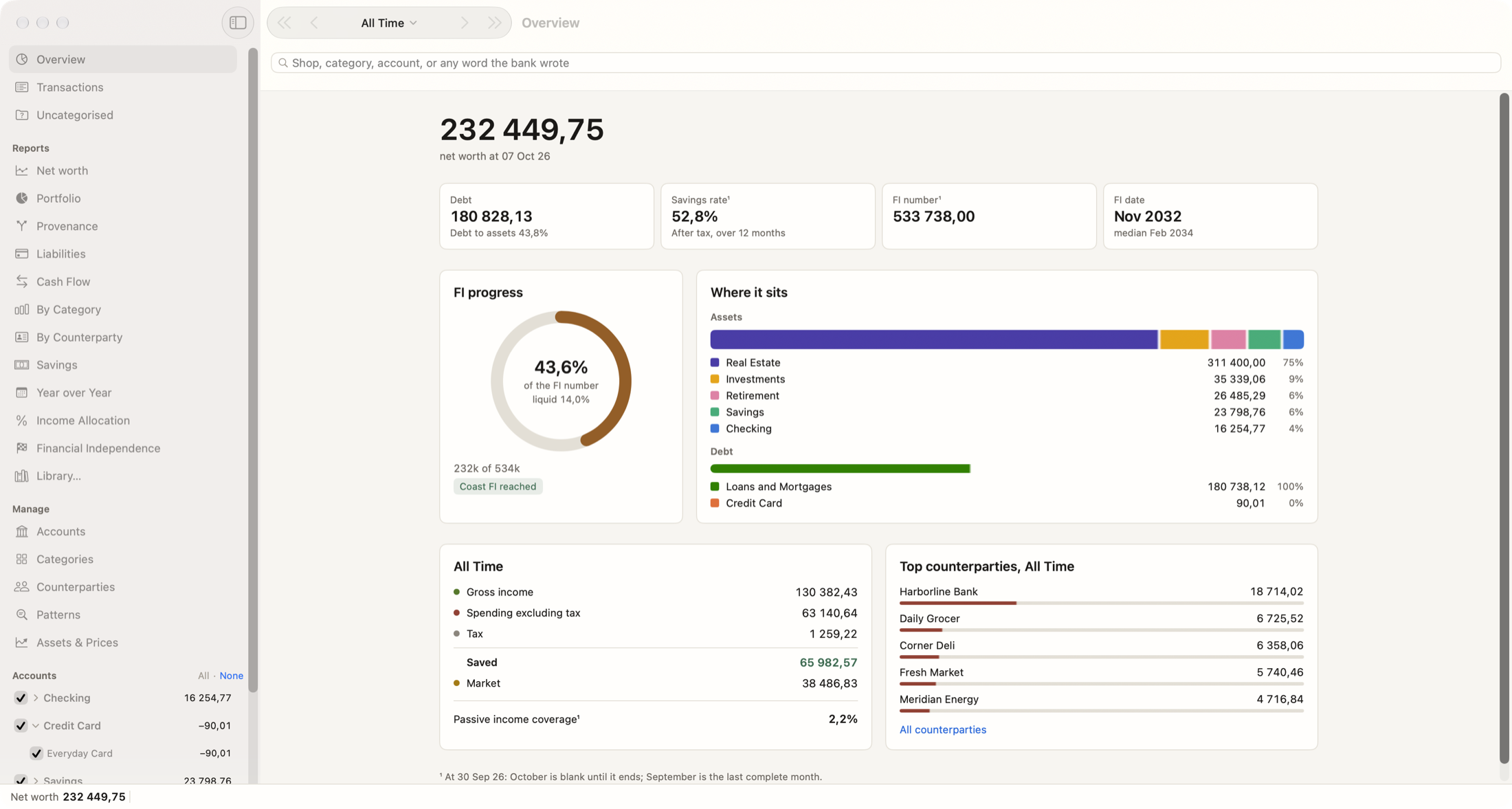The height and width of the screenshot is (809, 1512).
Task: Click the Patterns magnifier icon
Action: pyautogui.click(x=22, y=614)
